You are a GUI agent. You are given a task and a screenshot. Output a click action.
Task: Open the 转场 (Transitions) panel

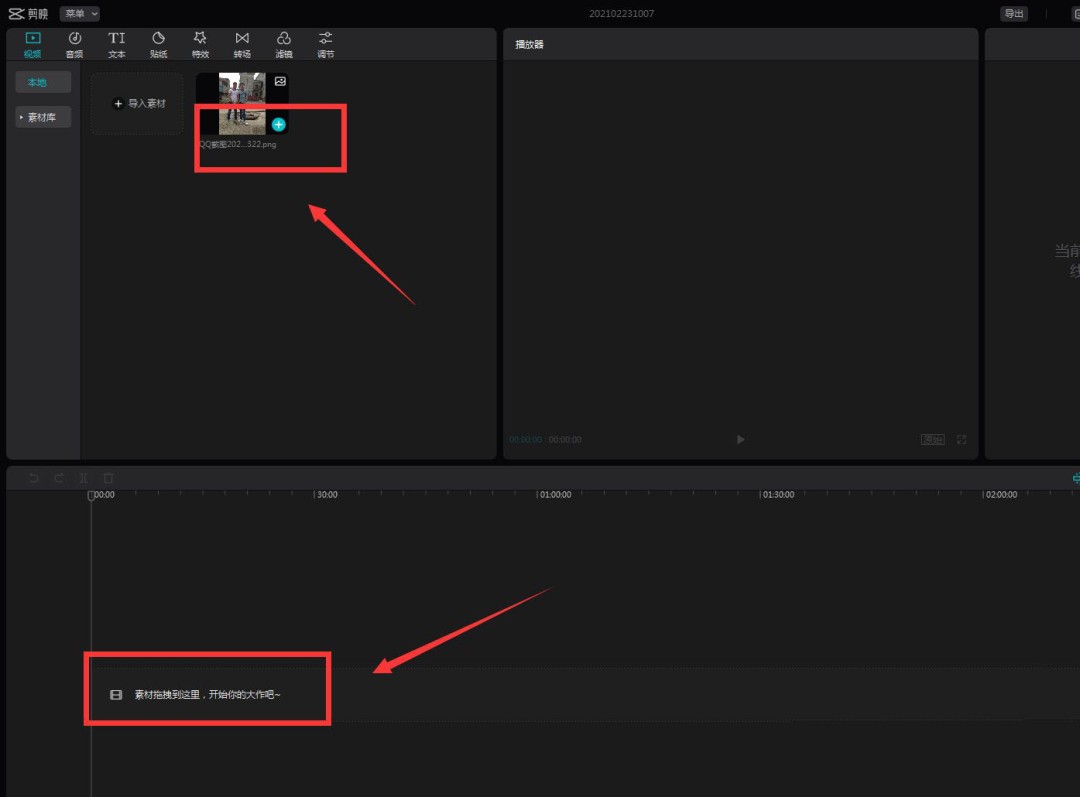click(242, 44)
